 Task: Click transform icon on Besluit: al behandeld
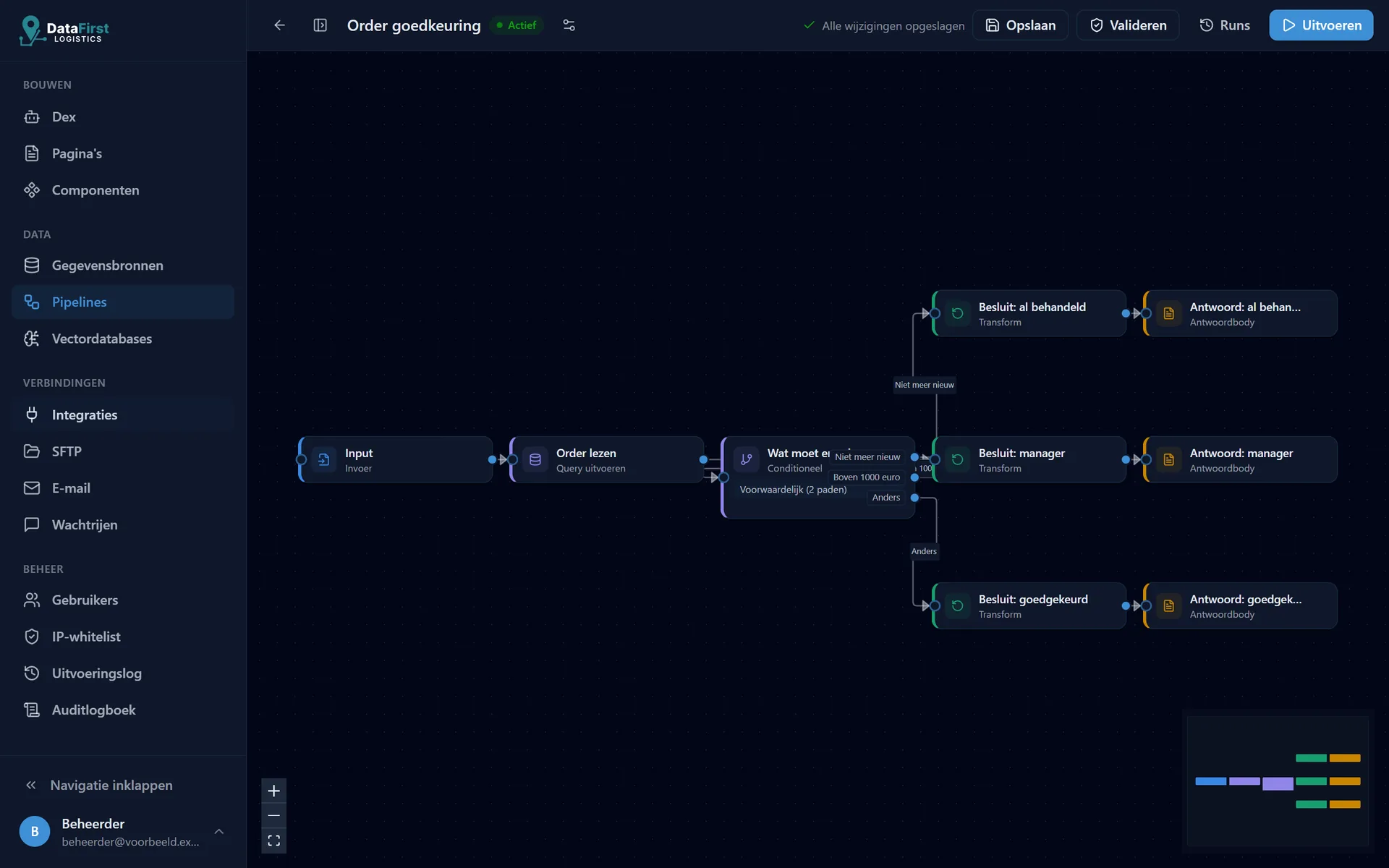(x=957, y=313)
